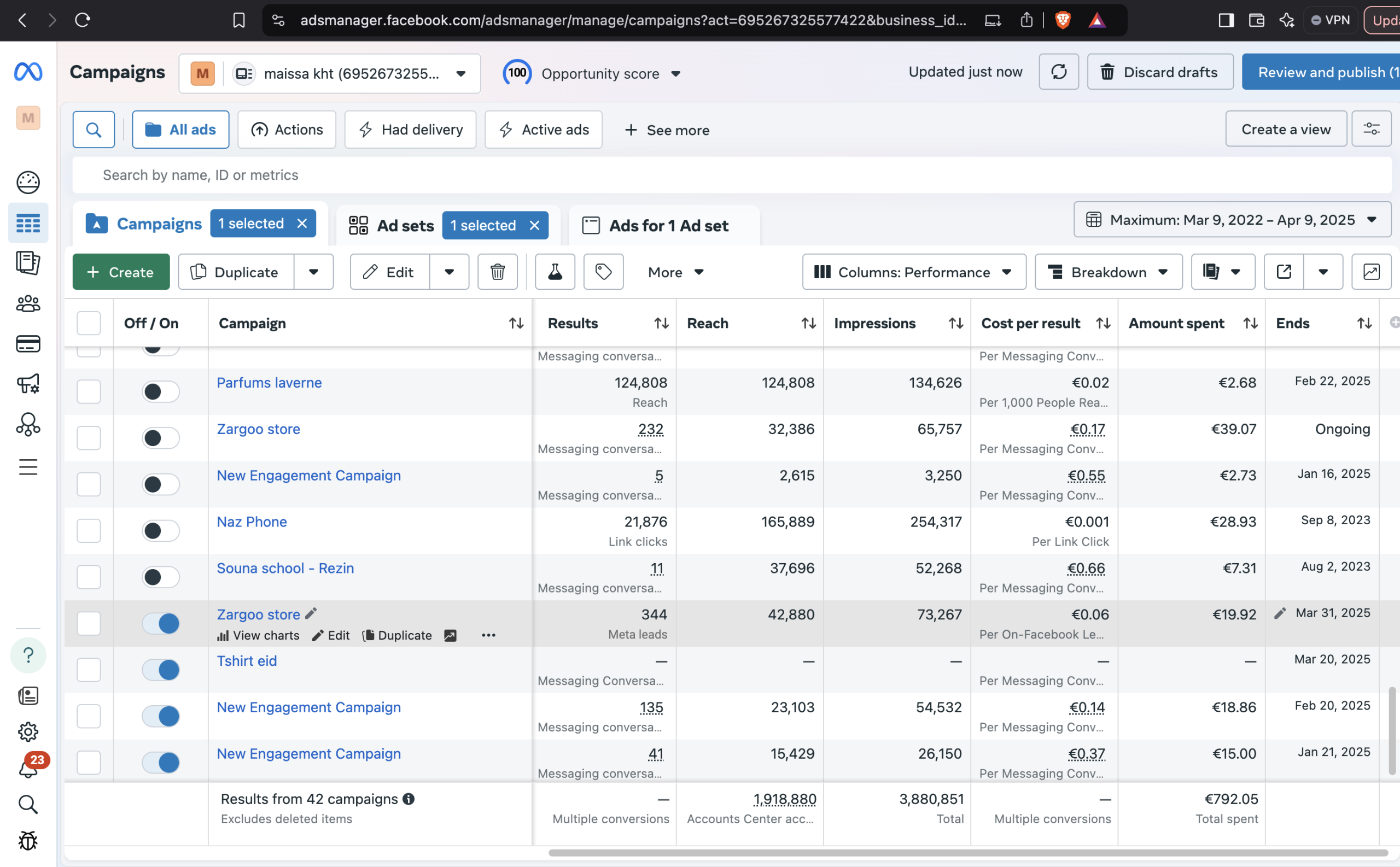The height and width of the screenshot is (867, 1400).
Task: Clear Campaigns 1 selected filter X
Action: pos(302,224)
